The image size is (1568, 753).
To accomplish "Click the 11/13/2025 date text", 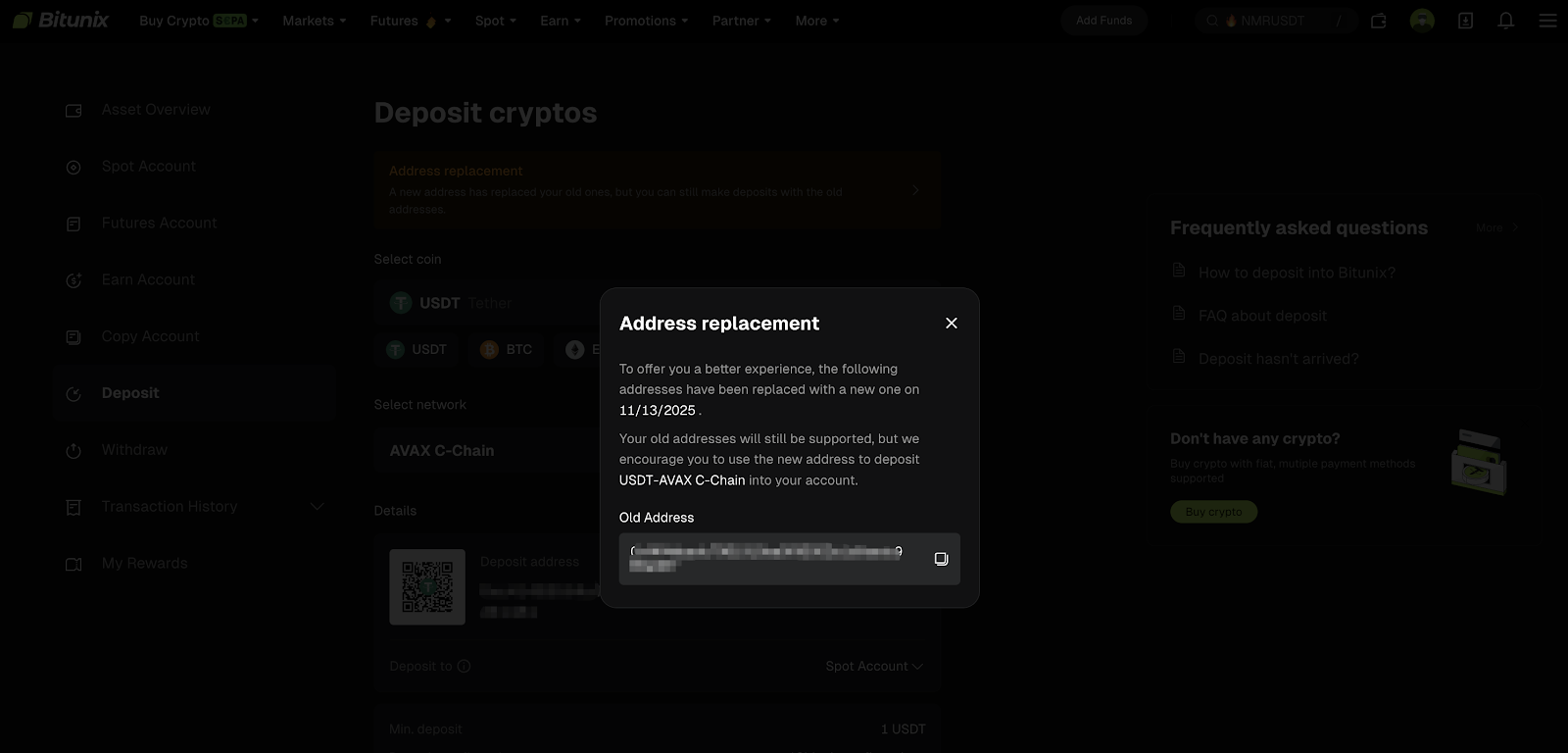I will 658,411.
